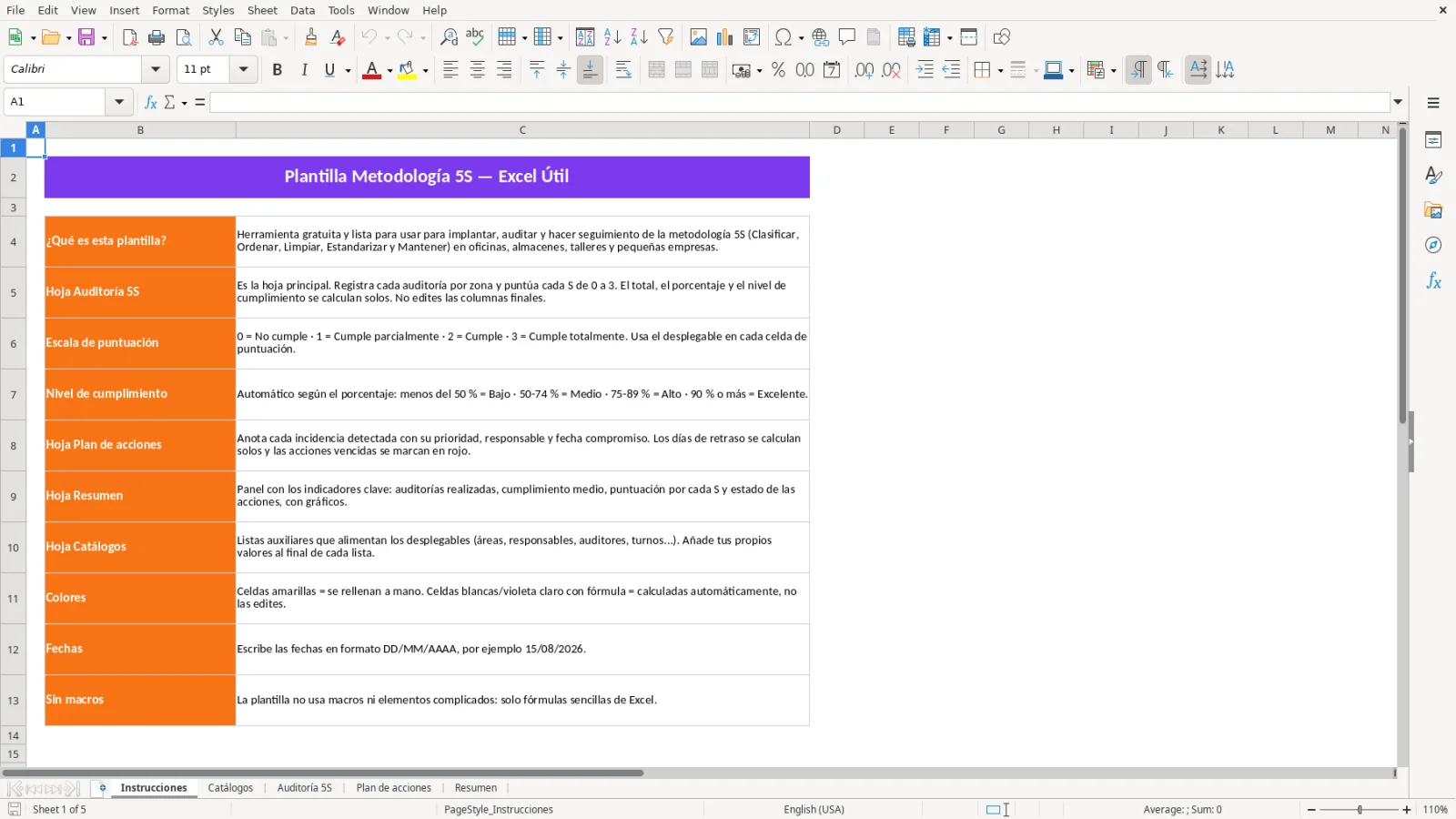Open sidebar Properties panel
Viewport: 1456px width, 819px height.
(1433, 140)
